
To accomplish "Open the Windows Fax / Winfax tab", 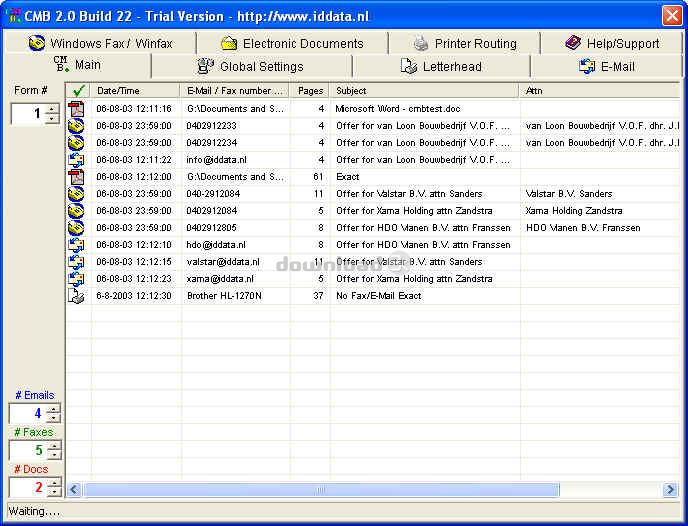I will click(100, 43).
